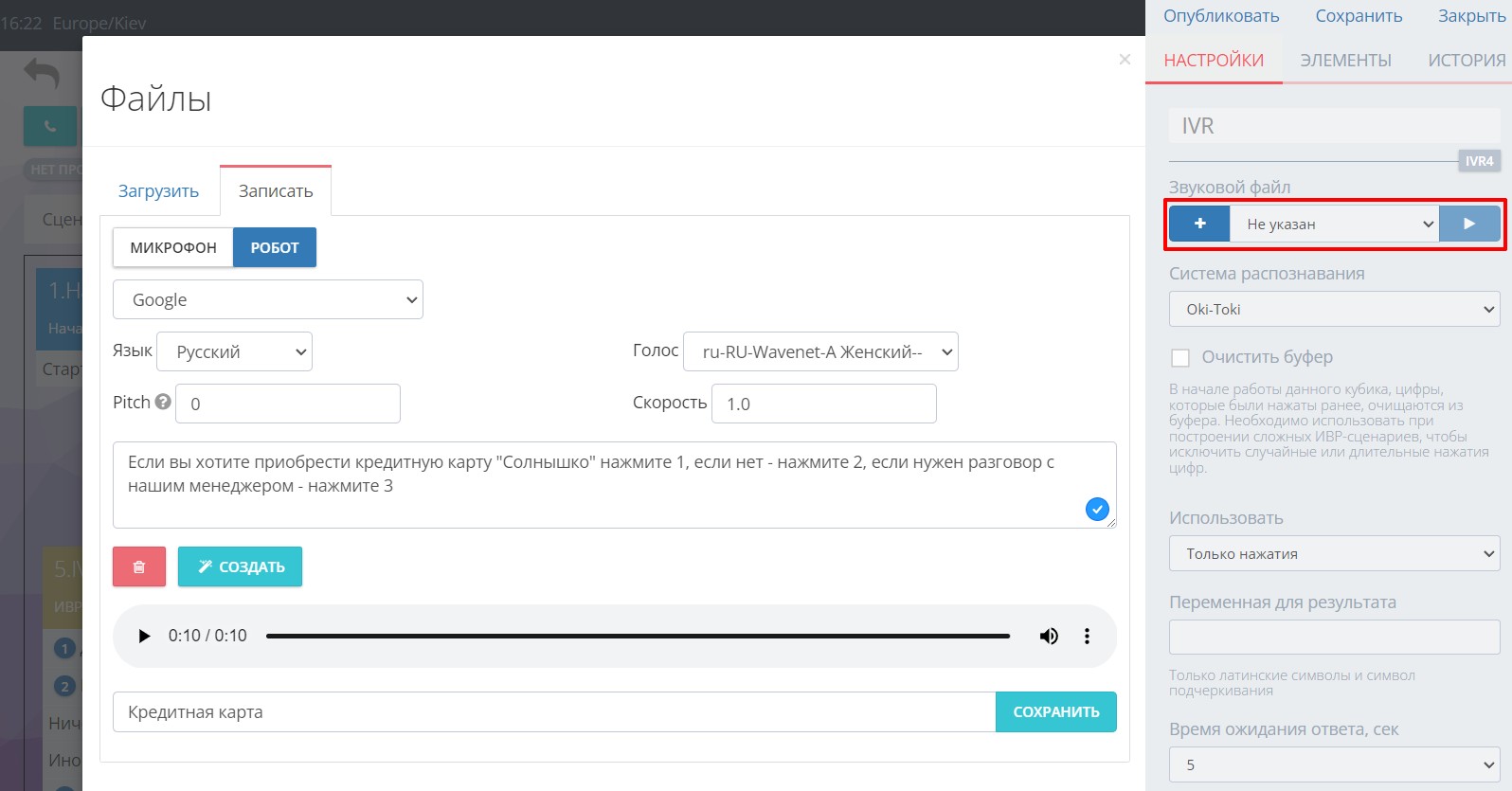The height and width of the screenshot is (791, 1512).
Task: Click the Переменная для результата field
Action: click(x=1334, y=637)
